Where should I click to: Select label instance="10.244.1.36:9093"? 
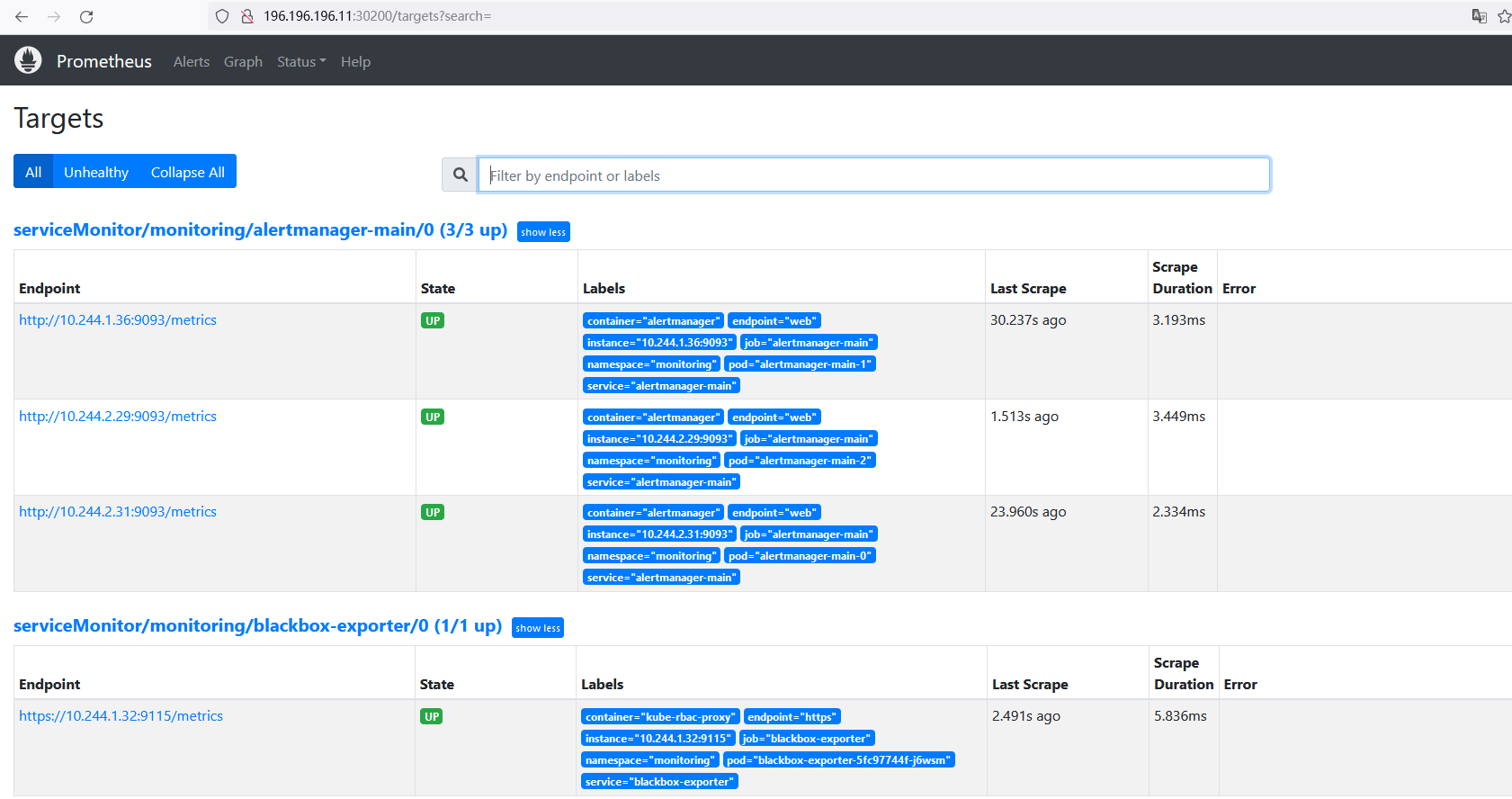[659, 343]
